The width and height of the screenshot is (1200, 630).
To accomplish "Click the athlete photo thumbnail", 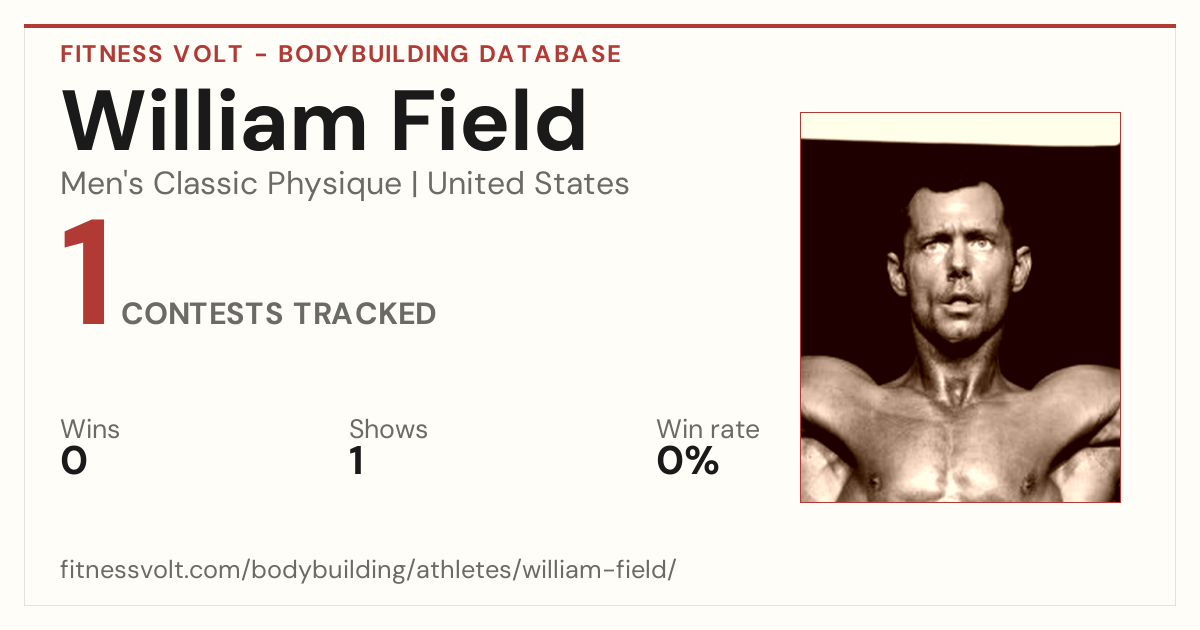I will 960,307.
